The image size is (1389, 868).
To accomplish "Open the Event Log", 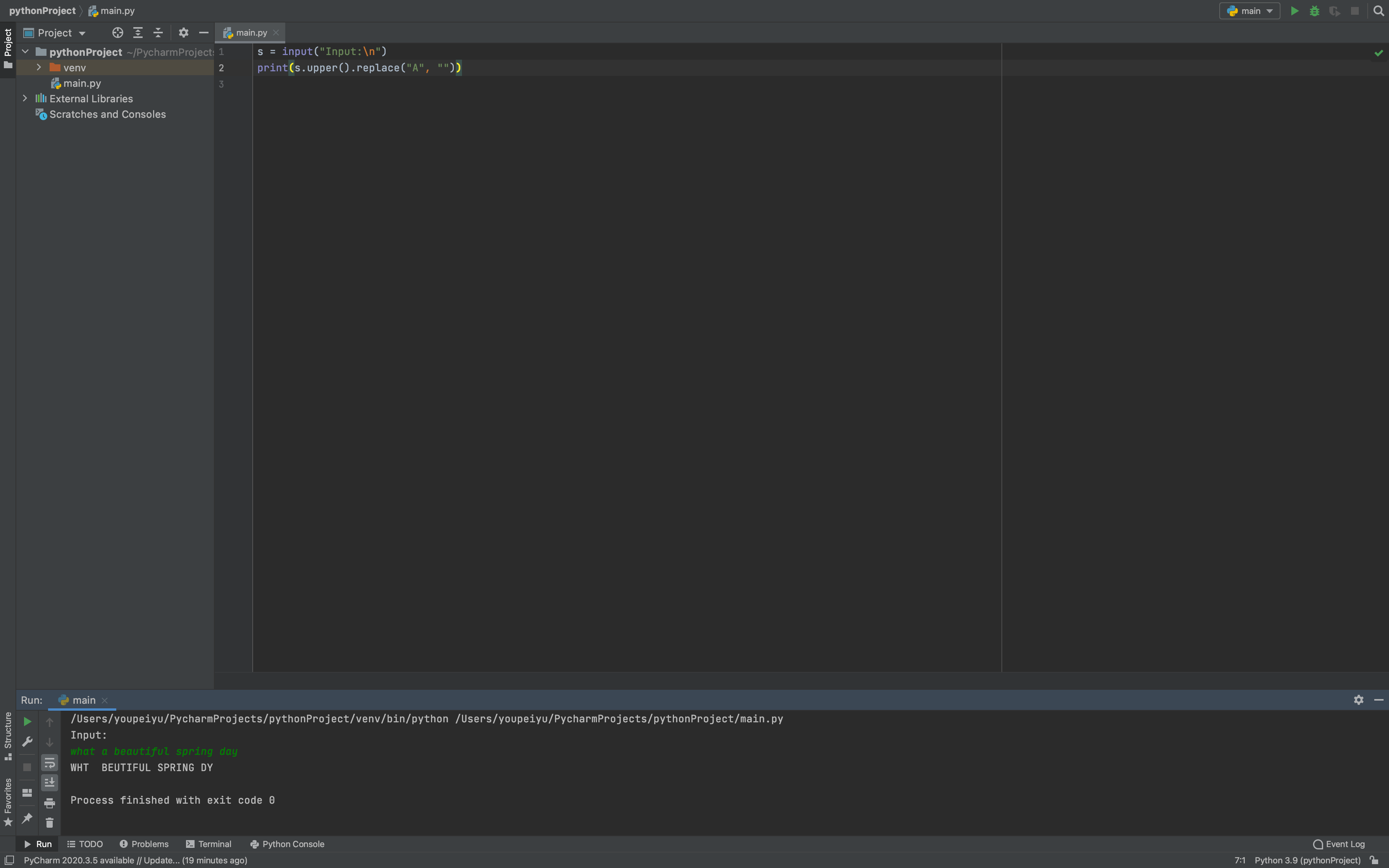I will [1339, 844].
